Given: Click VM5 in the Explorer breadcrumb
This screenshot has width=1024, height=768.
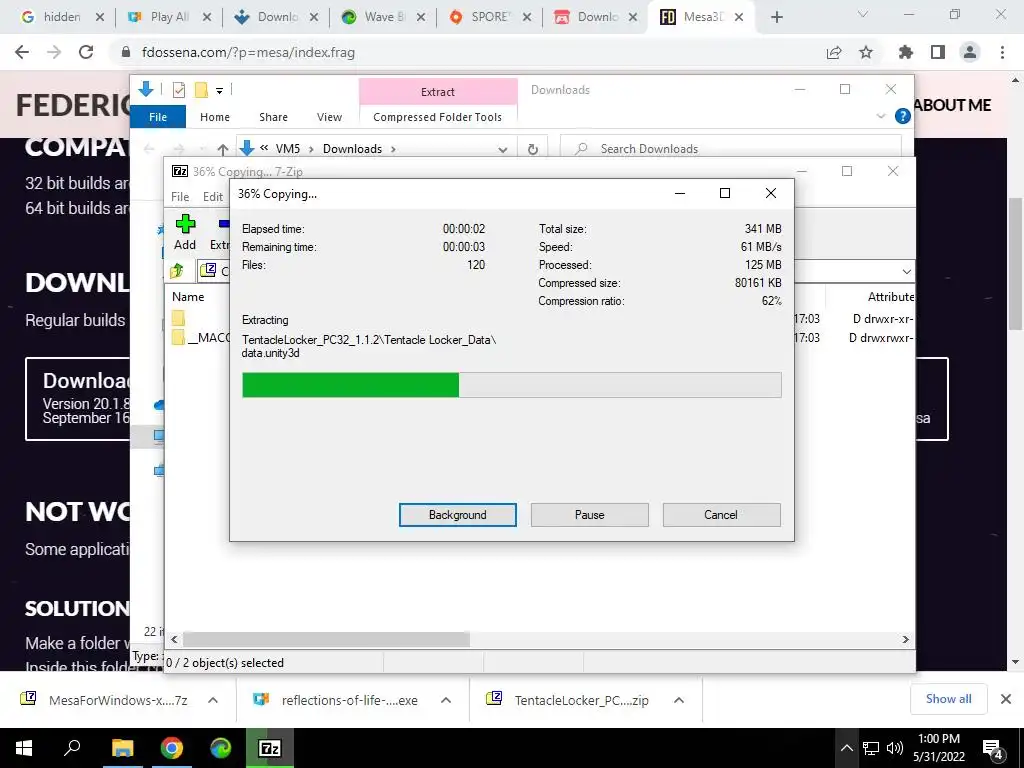Looking at the screenshot, I should (x=287, y=149).
